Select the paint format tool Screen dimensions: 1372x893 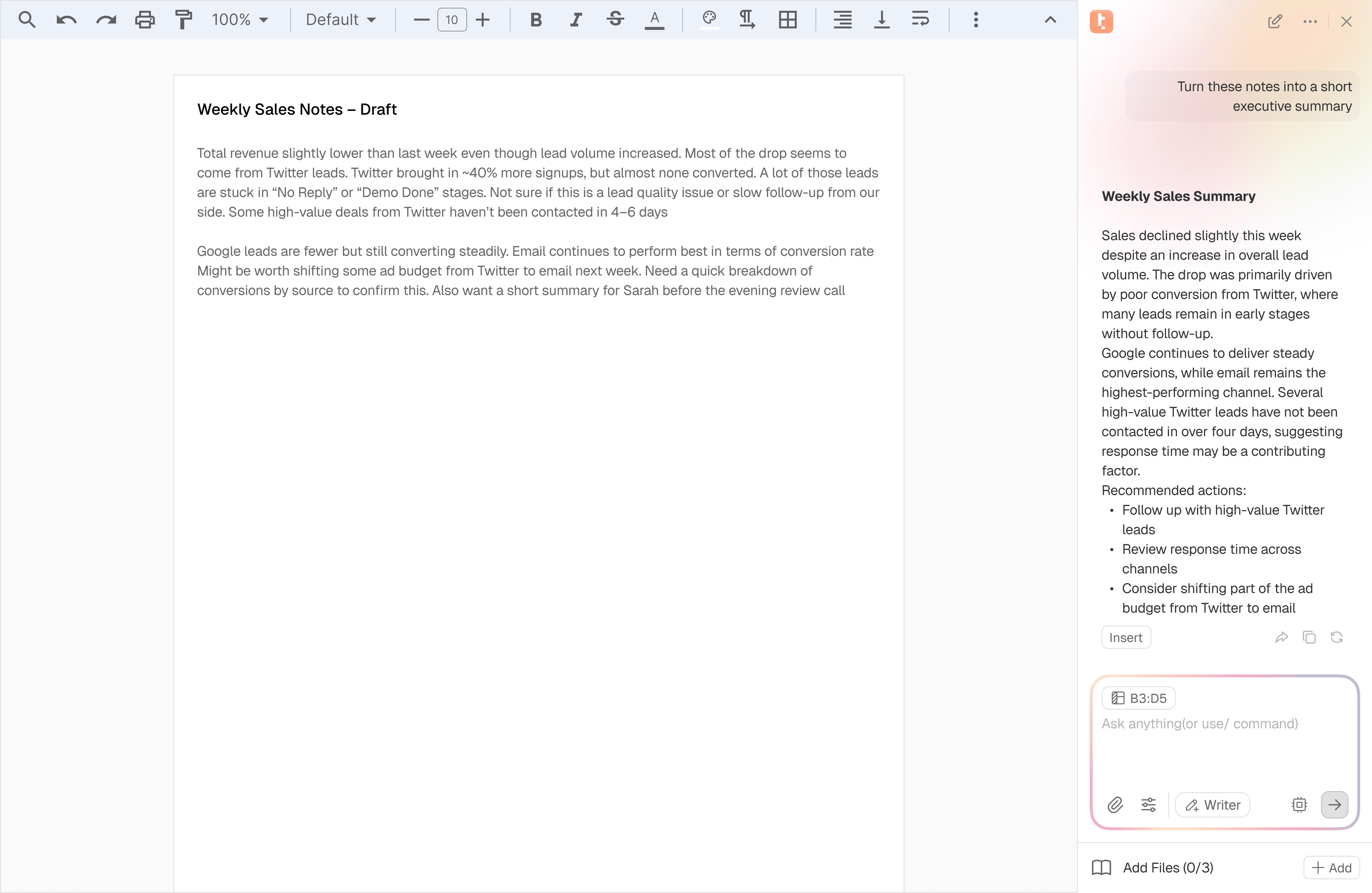tap(183, 20)
